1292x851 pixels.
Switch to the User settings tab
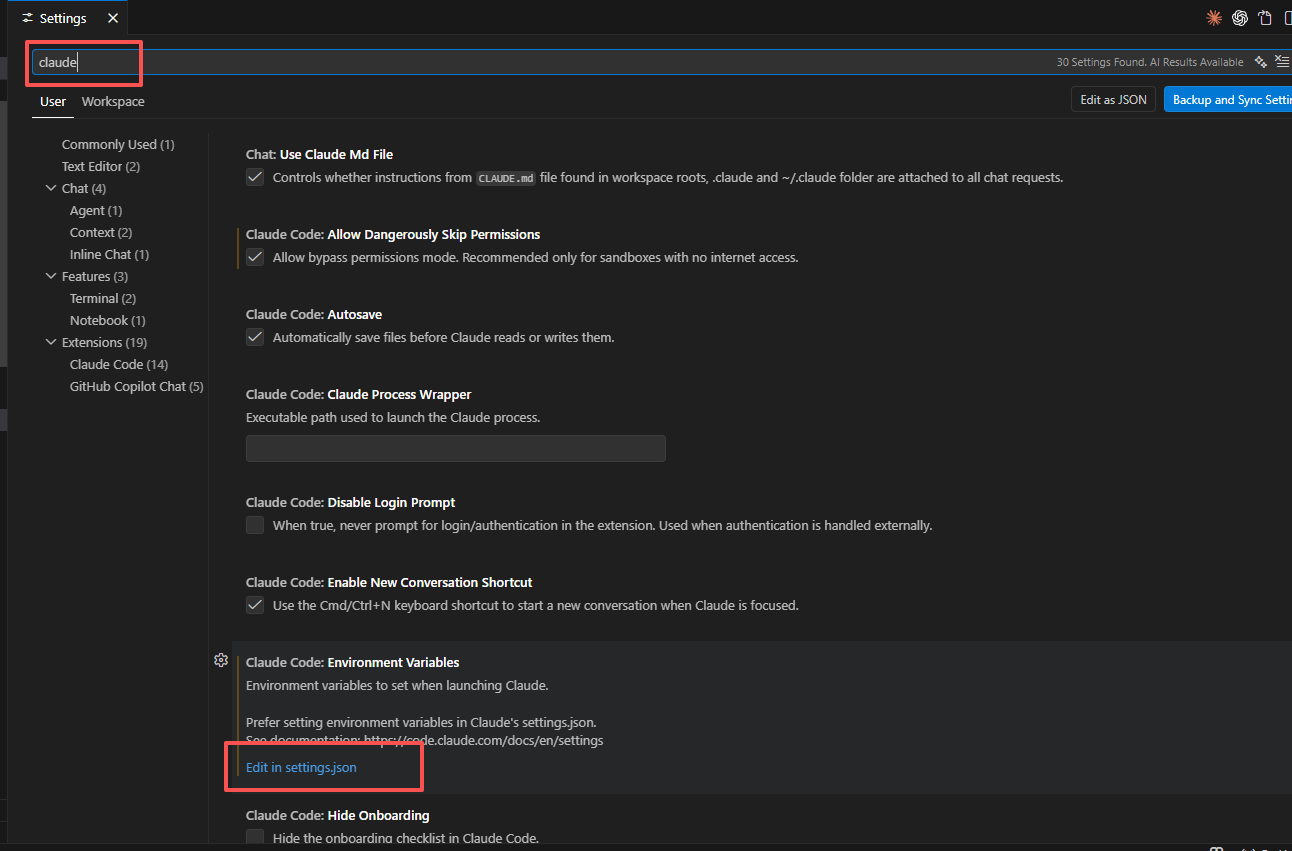53,102
